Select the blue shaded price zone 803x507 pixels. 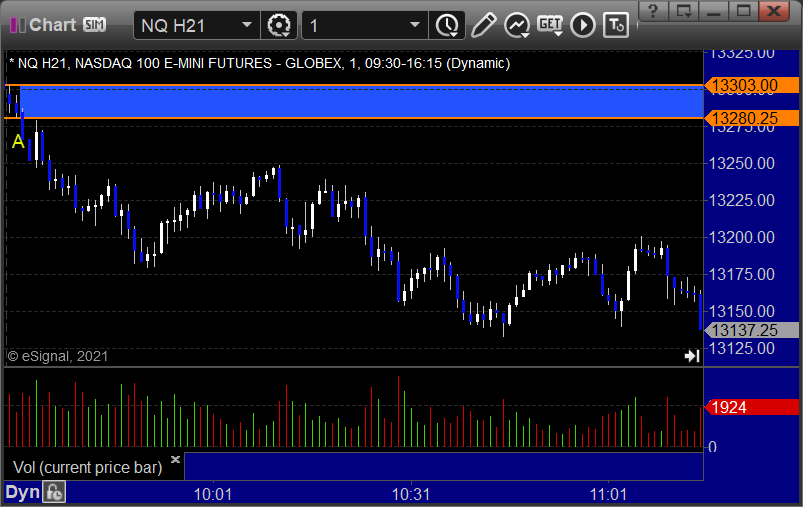coord(361,102)
